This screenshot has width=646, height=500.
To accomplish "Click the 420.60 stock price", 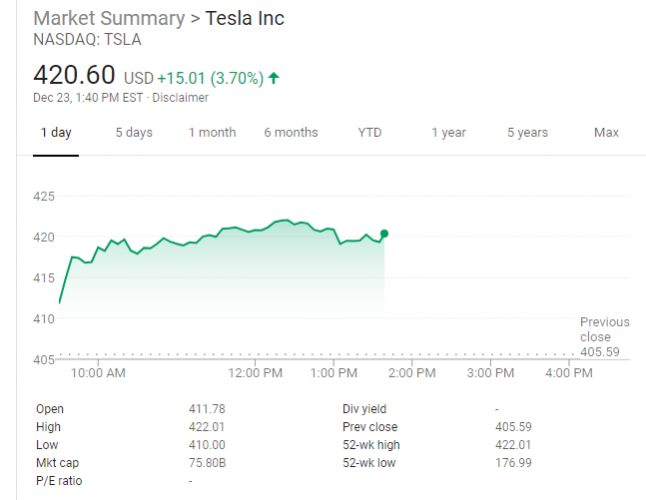I will (74, 75).
